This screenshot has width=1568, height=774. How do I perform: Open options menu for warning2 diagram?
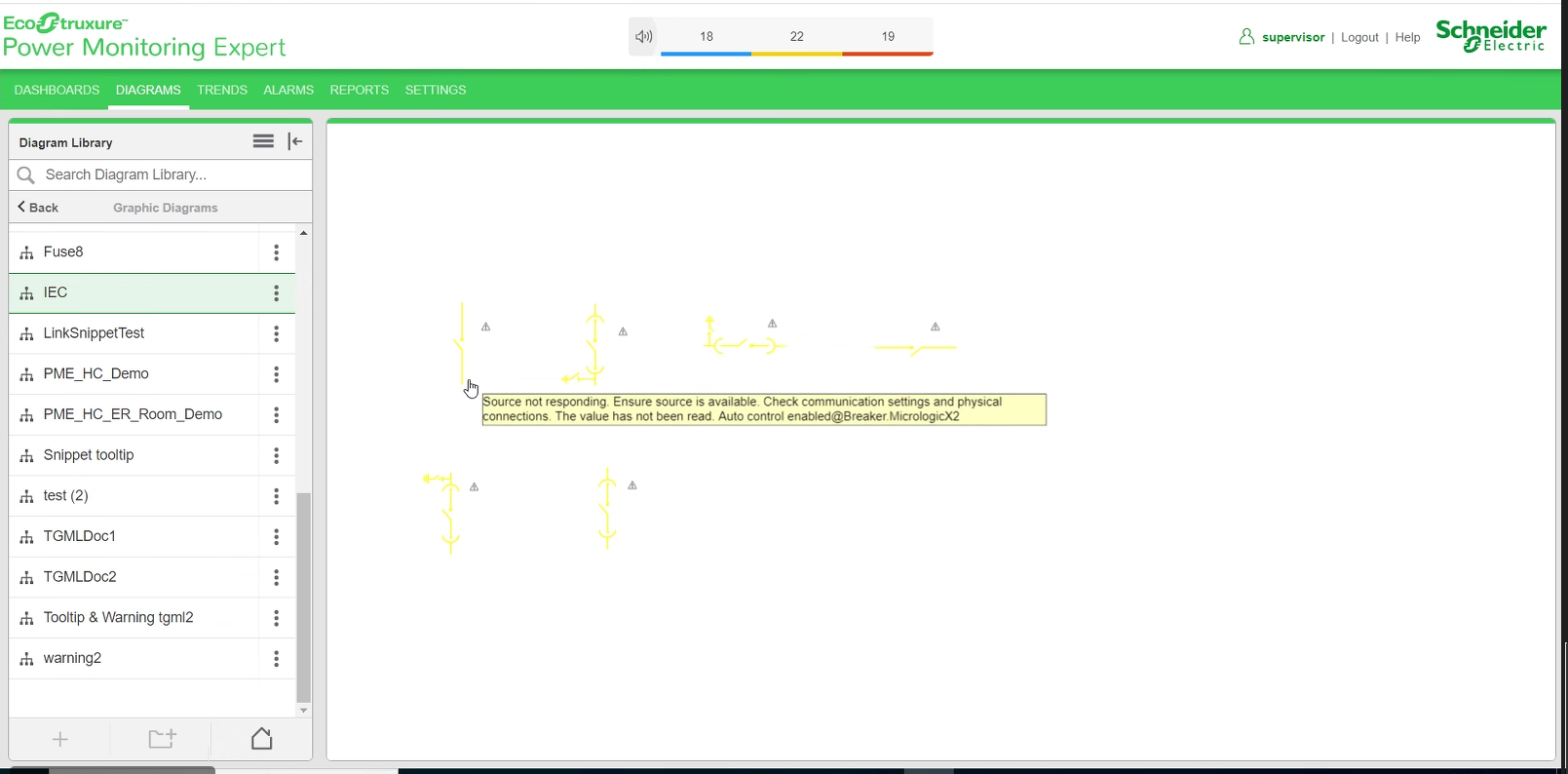(x=277, y=659)
